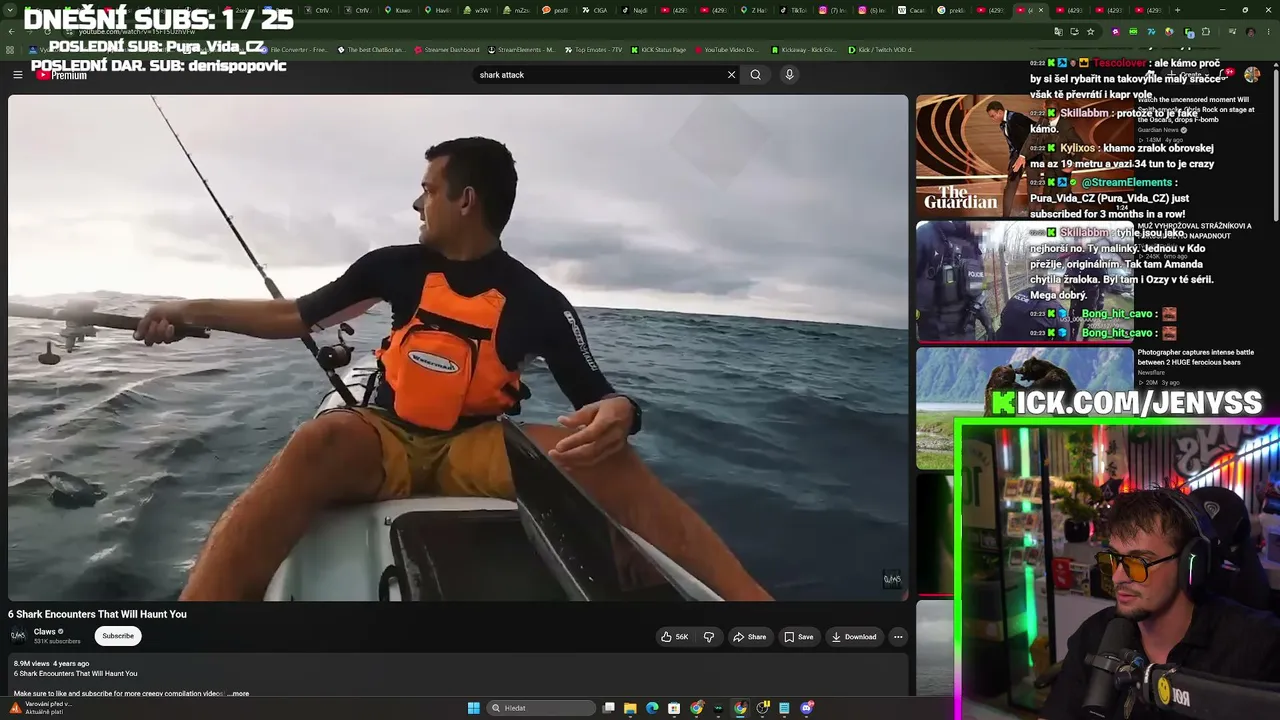Open the YouTube guide hamburger menu

pos(17,75)
